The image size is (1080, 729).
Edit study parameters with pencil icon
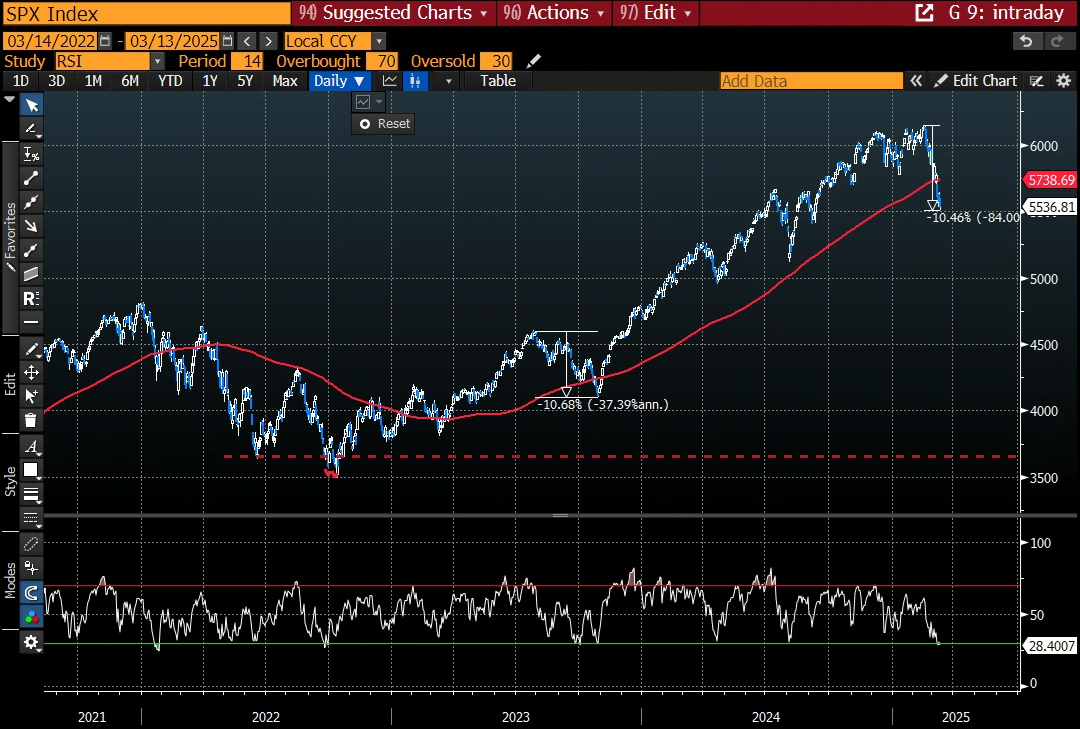point(534,61)
